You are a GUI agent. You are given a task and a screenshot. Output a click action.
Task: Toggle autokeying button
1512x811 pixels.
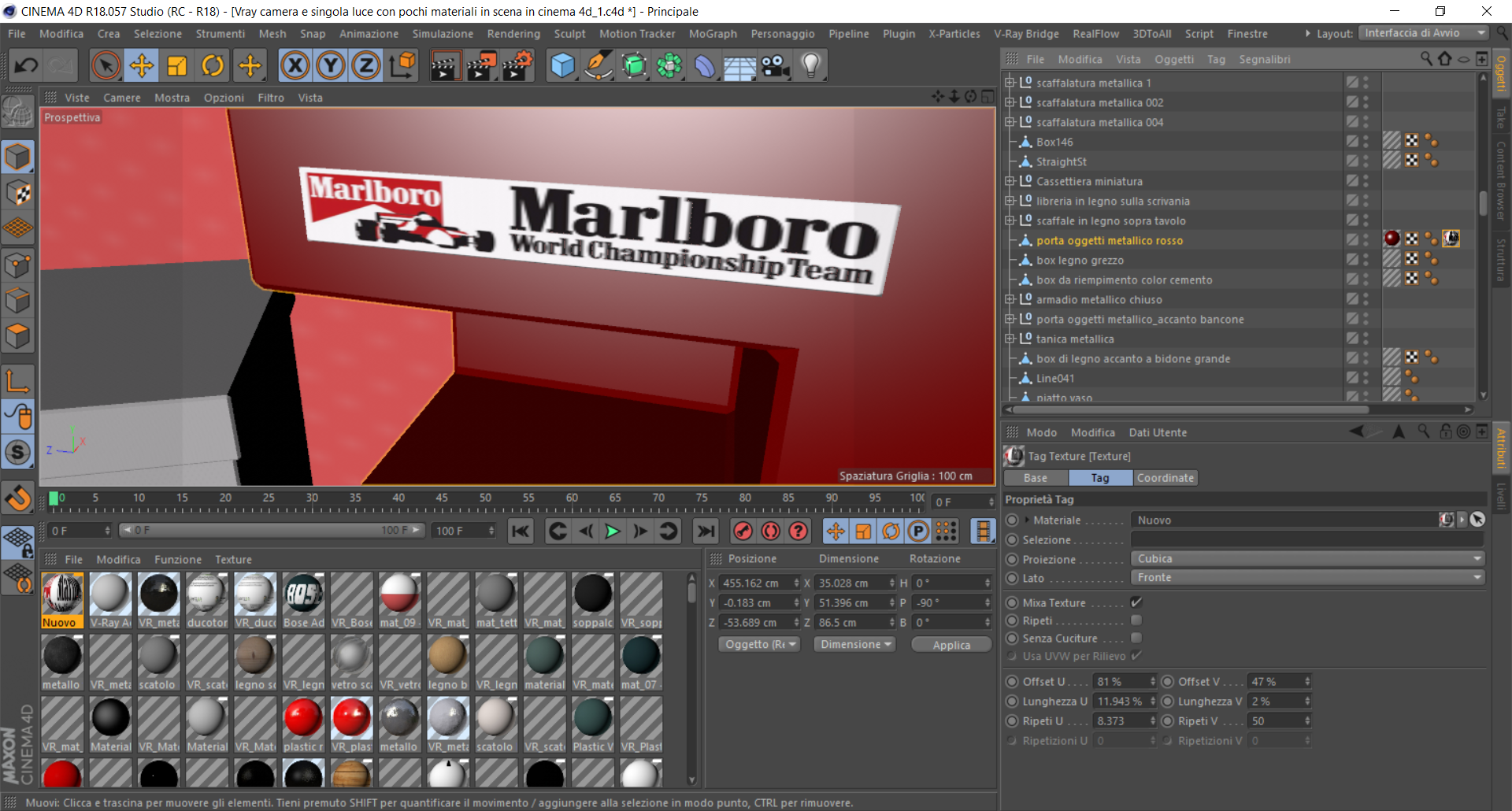(x=771, y=531)
